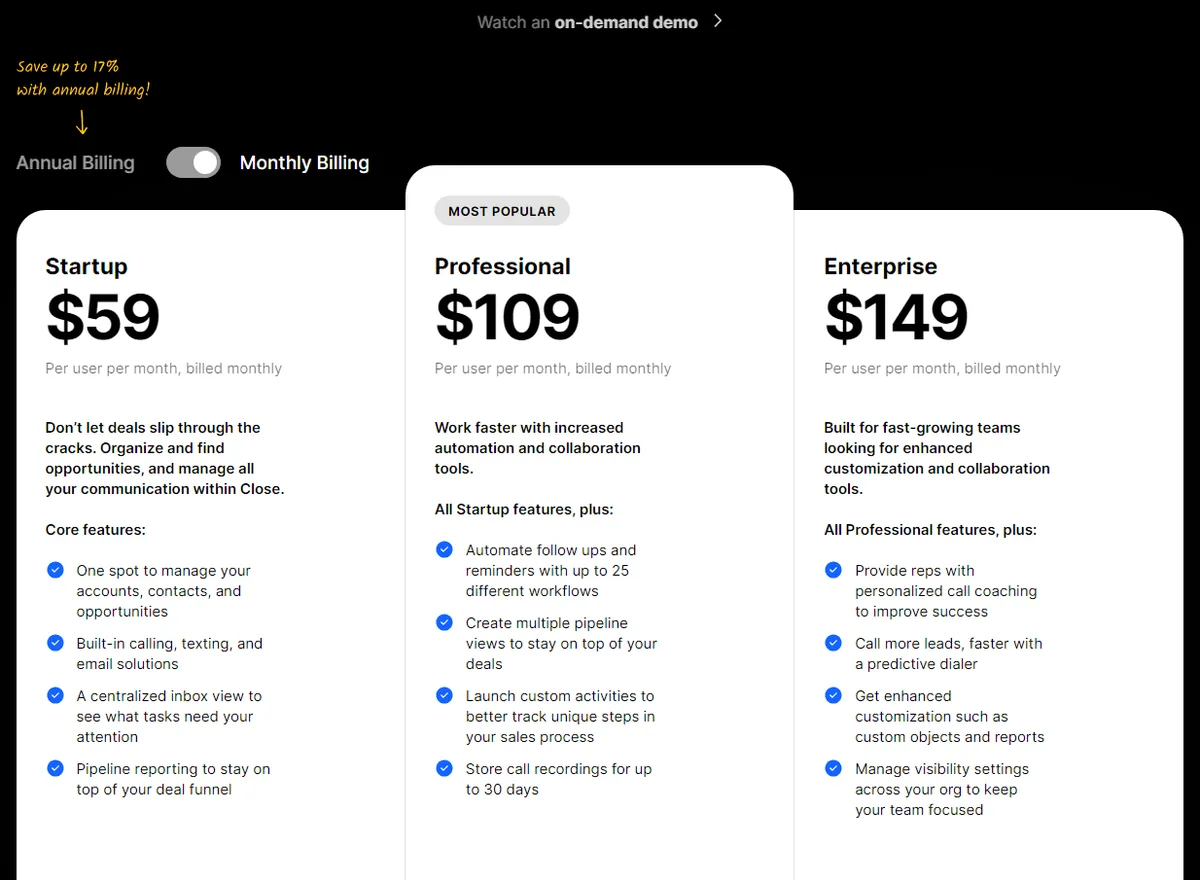Select the Enterprise plan title
The width and height of the screenshot is (1200, 880).
click(880, 266)
